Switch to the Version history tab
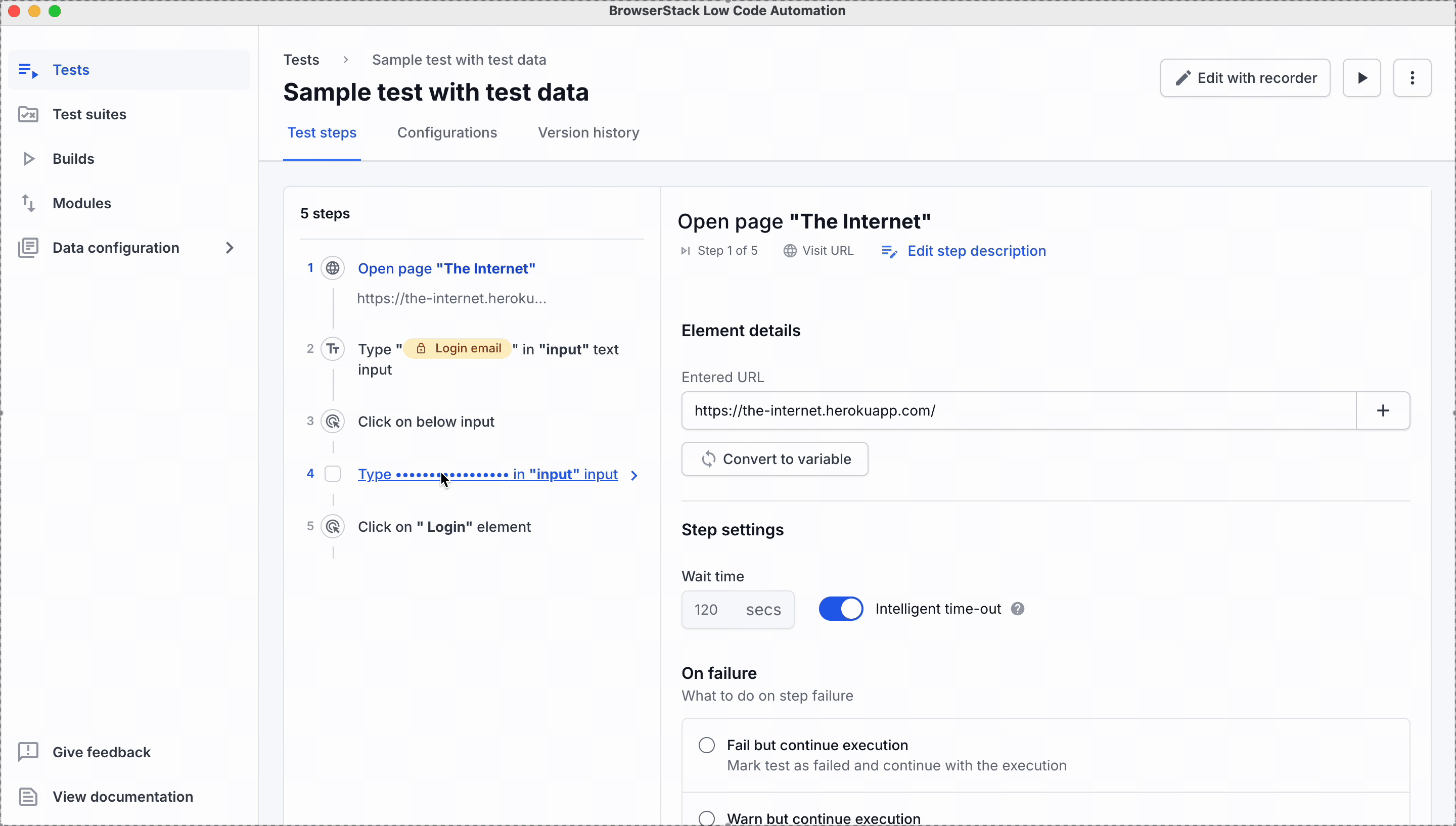 [589, 132]
